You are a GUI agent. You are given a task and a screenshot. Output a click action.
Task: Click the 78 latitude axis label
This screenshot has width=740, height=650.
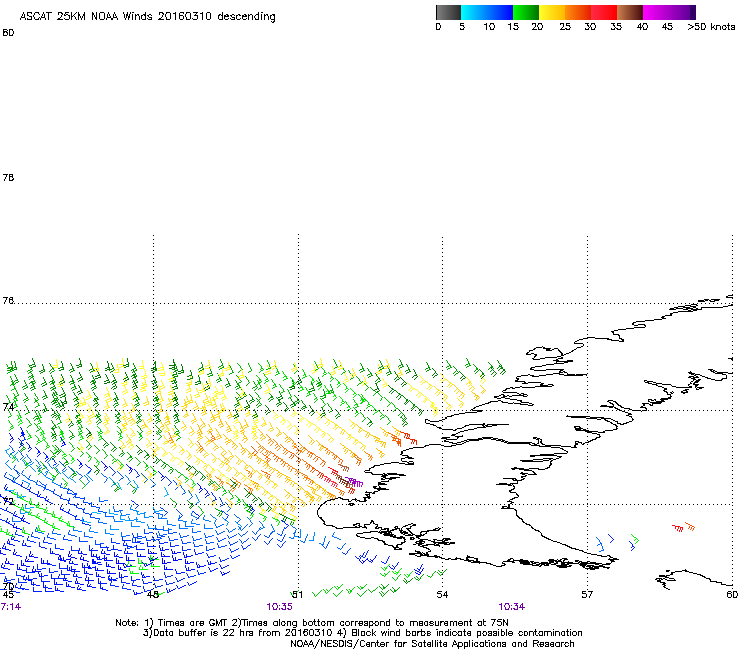(x=8, y=177)
